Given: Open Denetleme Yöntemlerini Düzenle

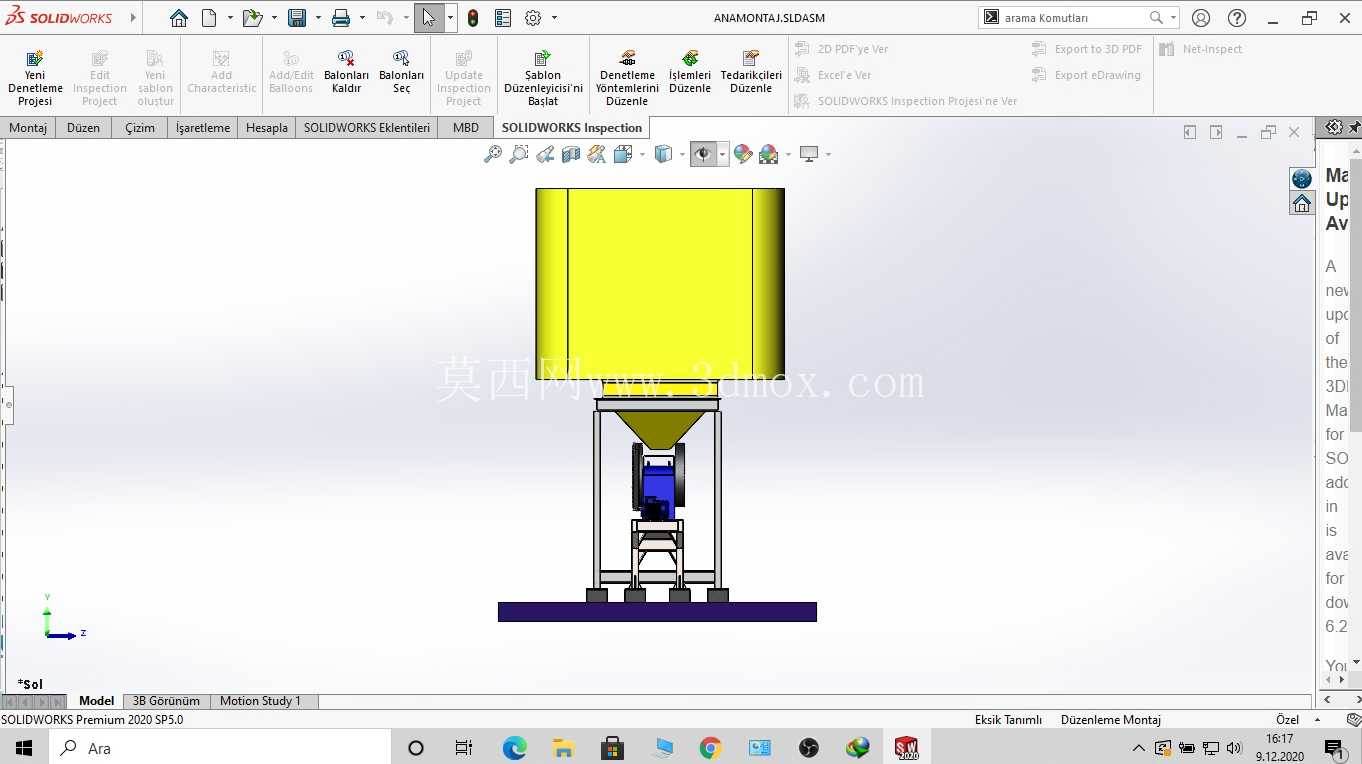Looking at the screenshot, I should click(627, 78).
